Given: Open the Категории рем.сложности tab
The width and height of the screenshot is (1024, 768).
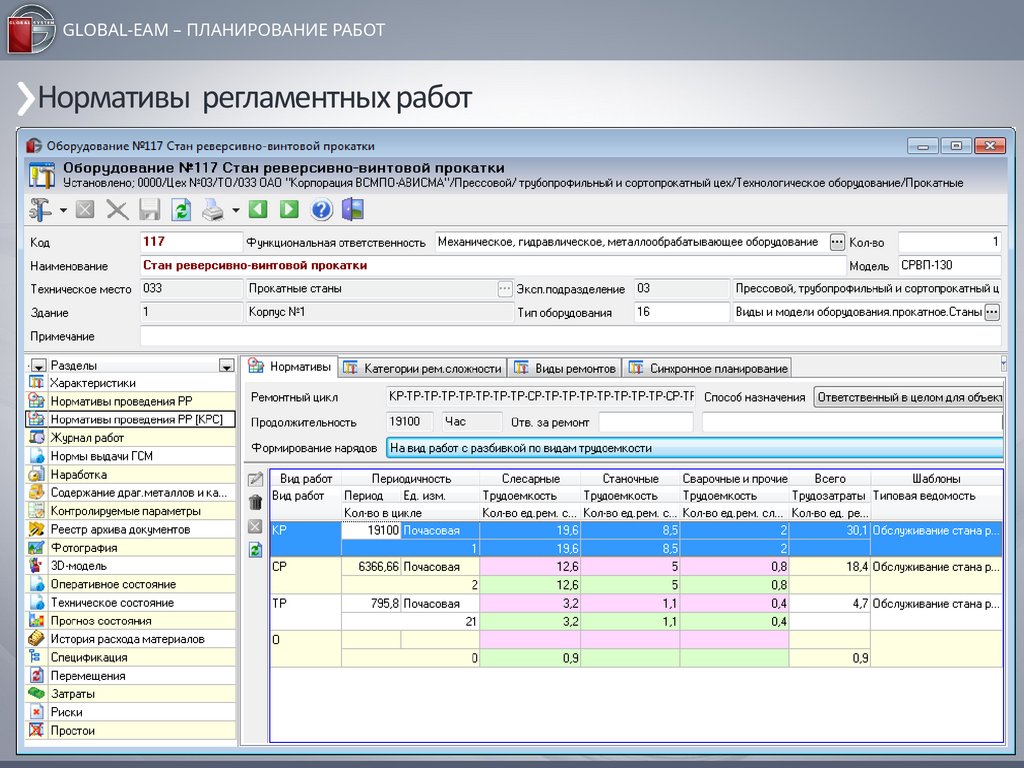Looking at the screenshot, I should tap(423, 368).
